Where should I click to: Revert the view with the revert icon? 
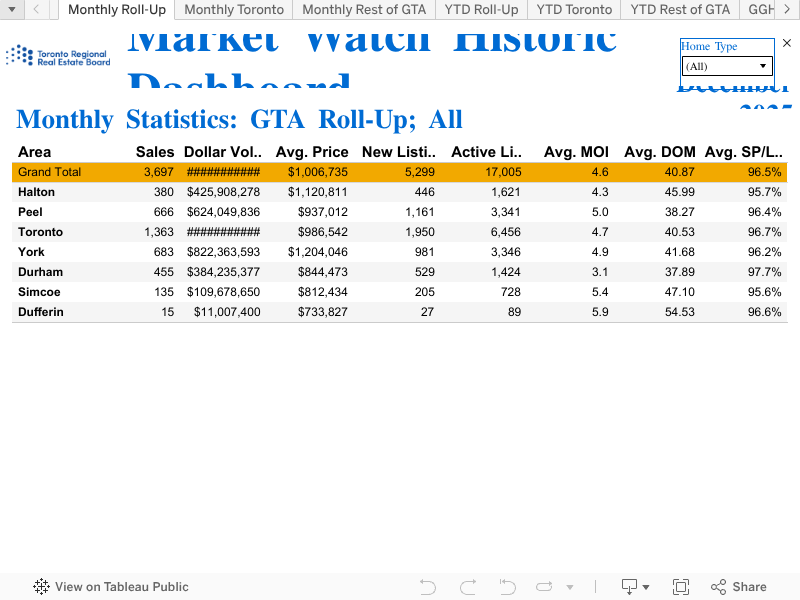click(507, 587)
